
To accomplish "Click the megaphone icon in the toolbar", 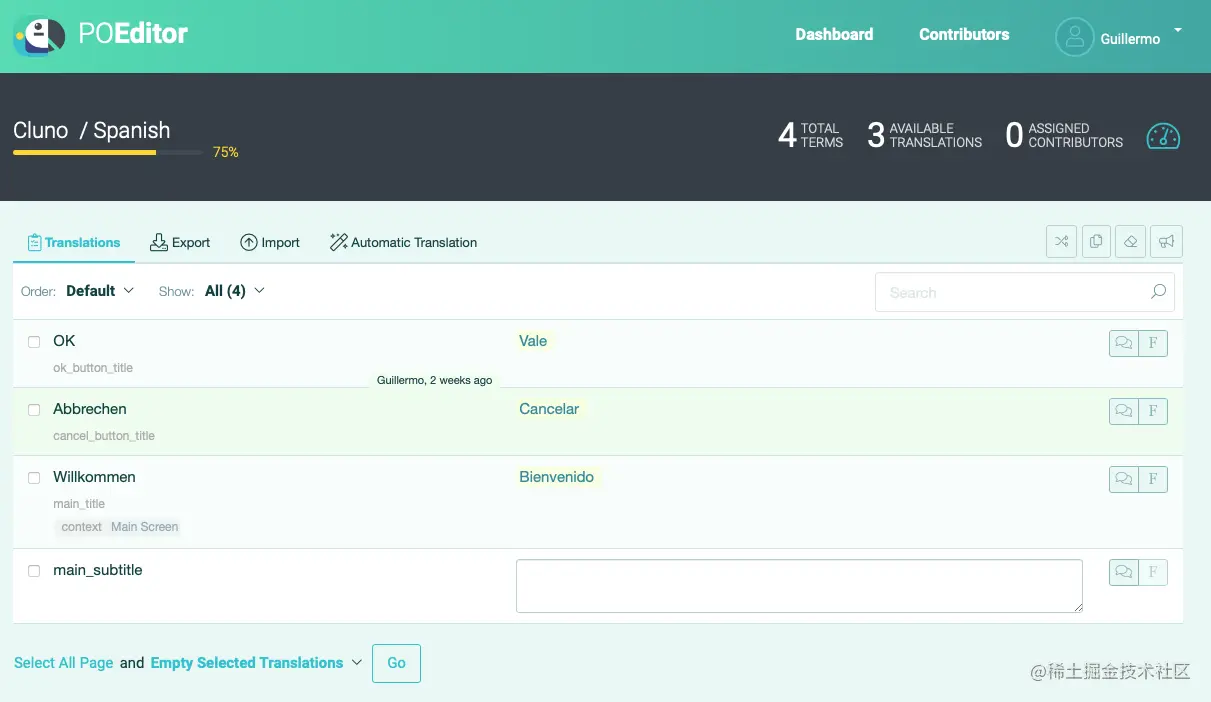I will (x=1166, y=241).
